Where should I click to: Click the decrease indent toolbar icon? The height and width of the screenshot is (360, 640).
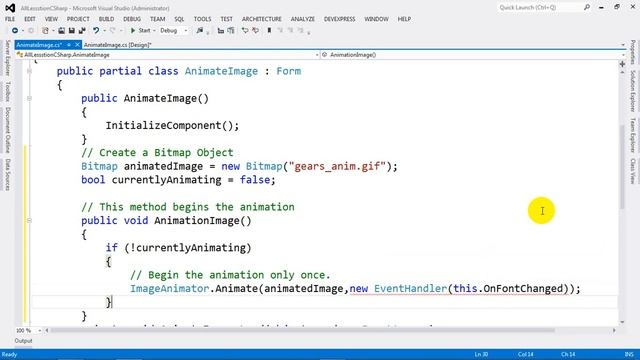(221, 31)
